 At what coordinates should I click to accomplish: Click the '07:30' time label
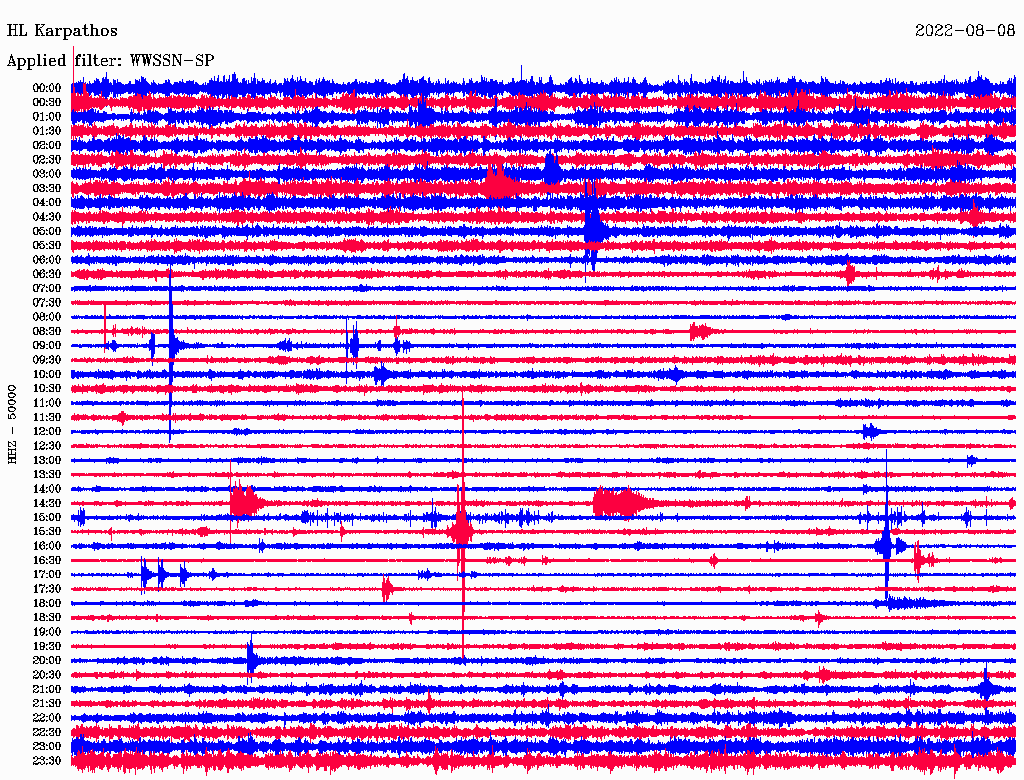pyautogui.click(x=47, y=303)
